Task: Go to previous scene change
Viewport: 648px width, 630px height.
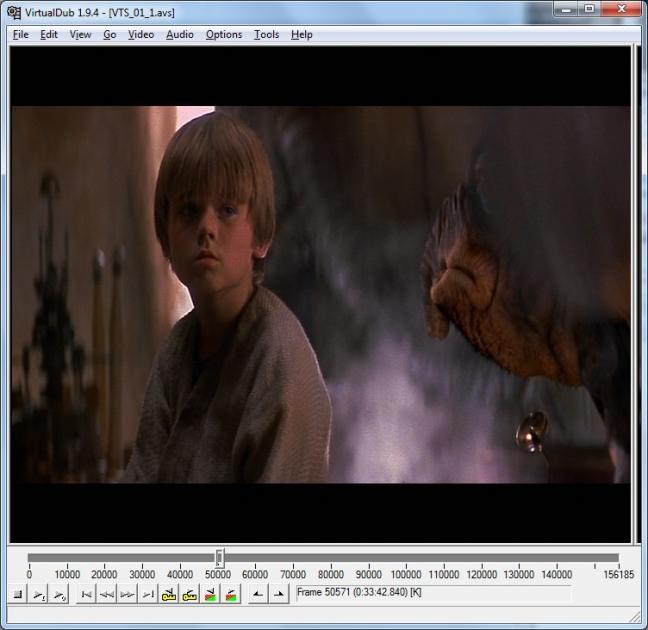Action: click(210, 594)
